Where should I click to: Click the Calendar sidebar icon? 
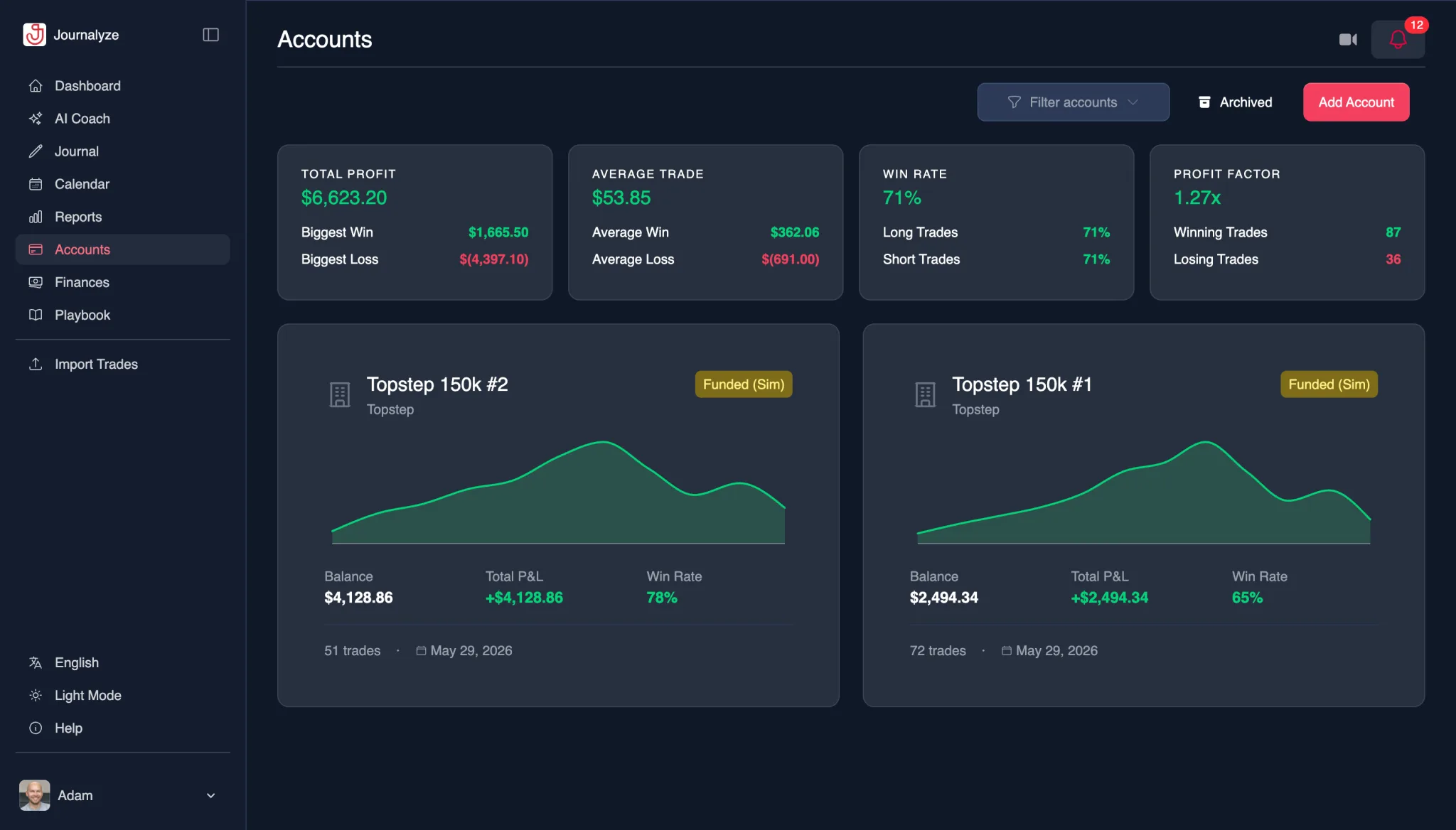(x=36, y=184)
